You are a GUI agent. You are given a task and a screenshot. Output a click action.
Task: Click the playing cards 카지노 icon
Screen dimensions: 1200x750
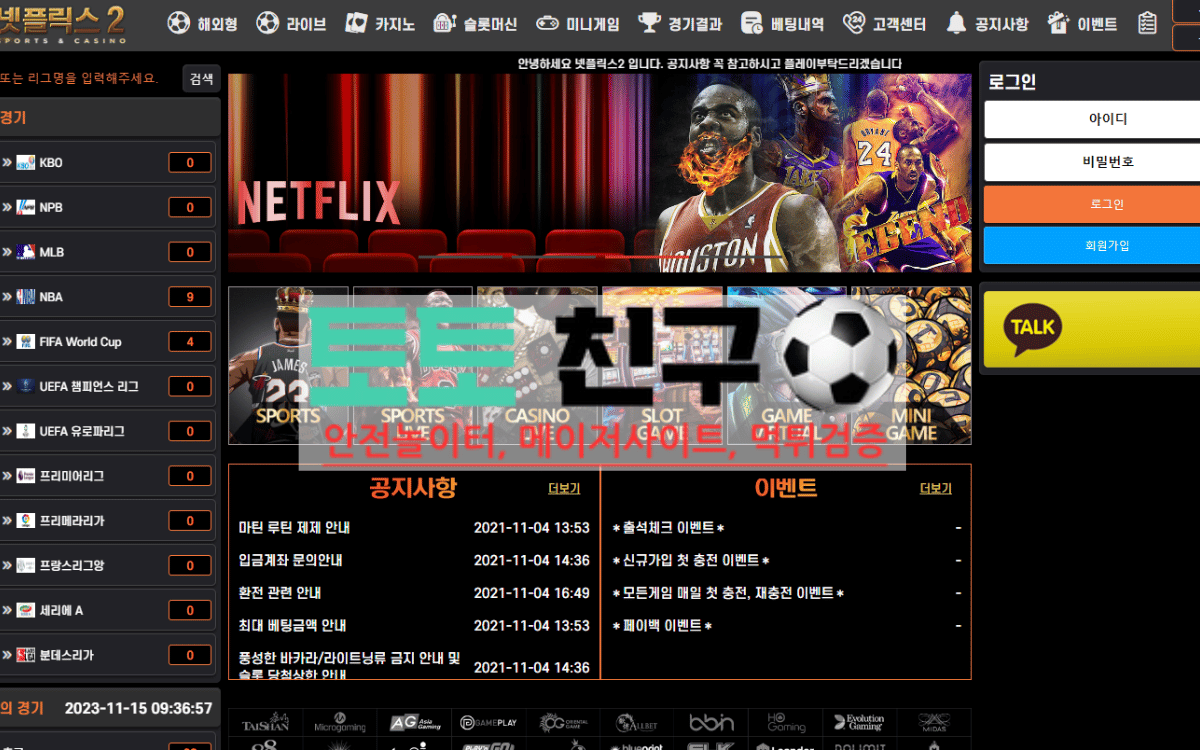pyautogui.click(x=356, y=23)
